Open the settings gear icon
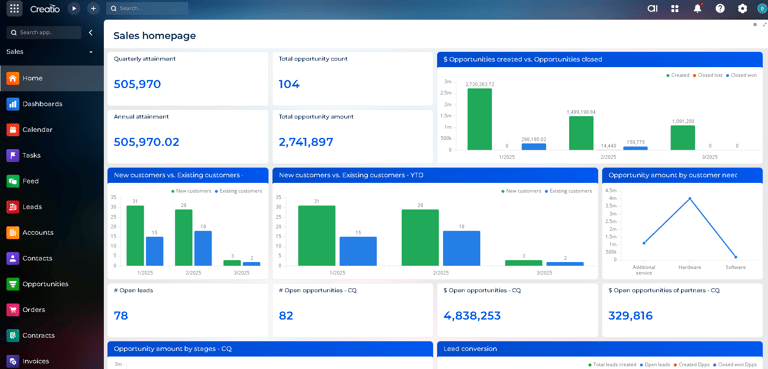 pyautogui.click(x=743, y=8)
